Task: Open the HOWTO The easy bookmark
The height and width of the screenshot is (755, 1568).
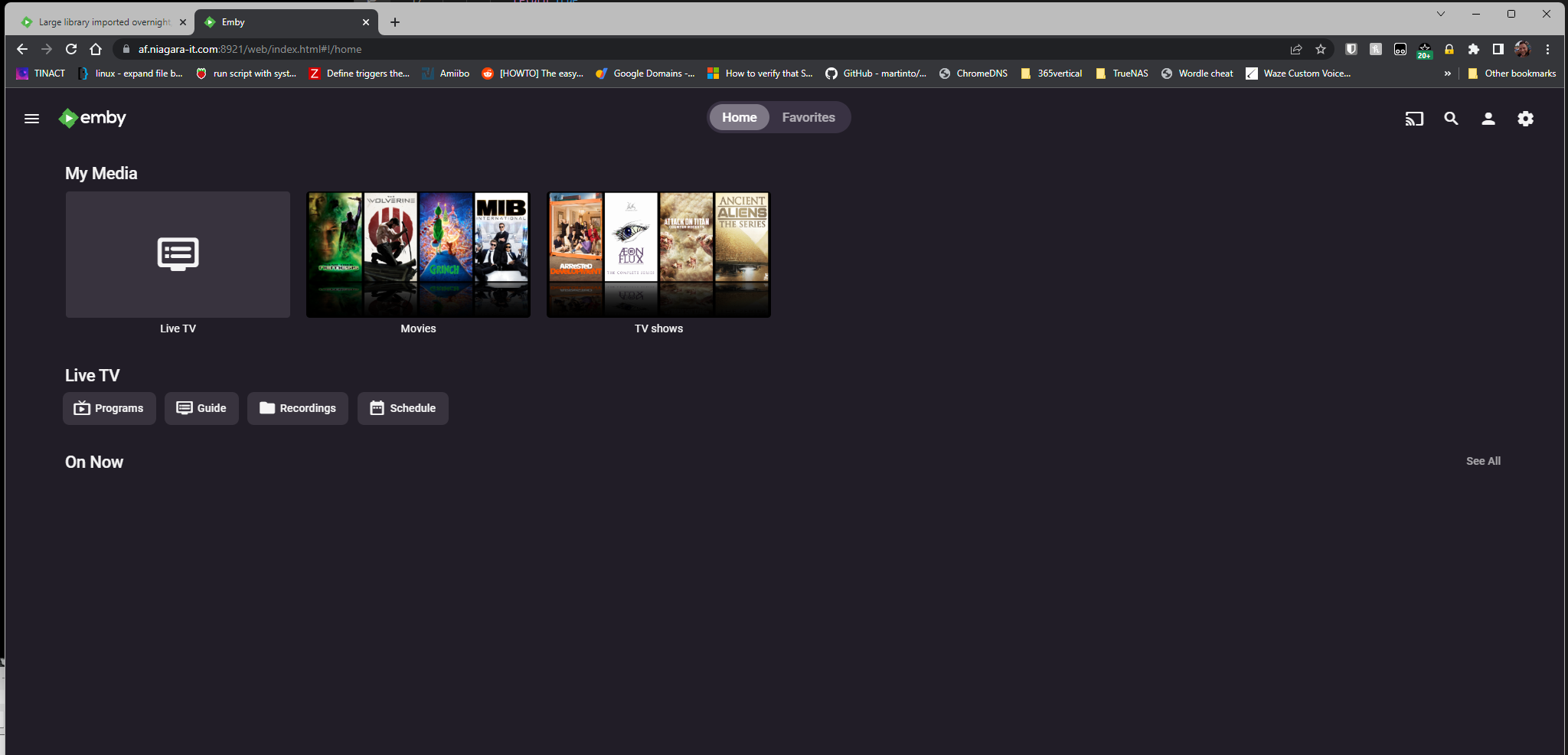Action: point(533,74)
